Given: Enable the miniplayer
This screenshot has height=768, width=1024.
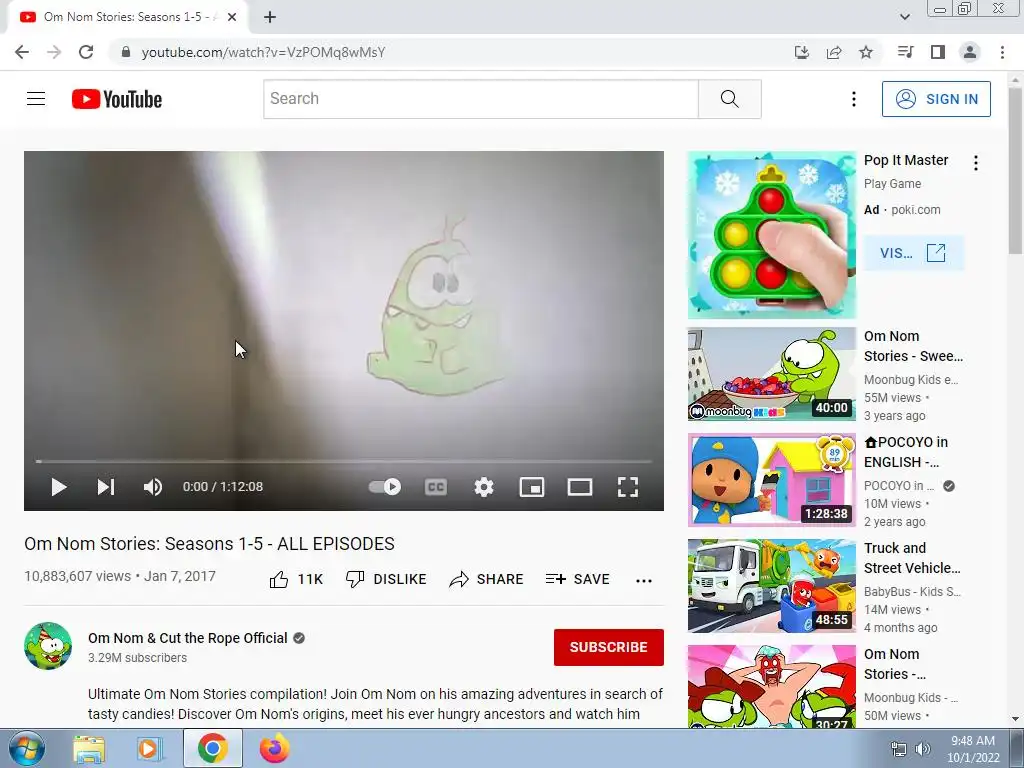Looking at the screenshot, I should pos(532,487).
